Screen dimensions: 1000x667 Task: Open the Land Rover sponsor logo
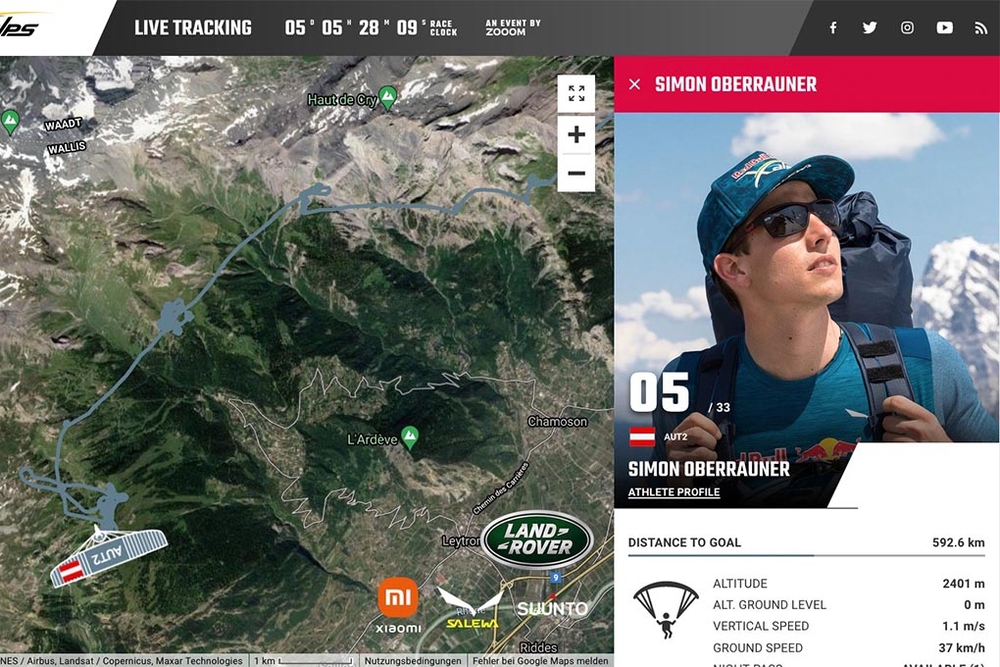[x=537, y=539]
